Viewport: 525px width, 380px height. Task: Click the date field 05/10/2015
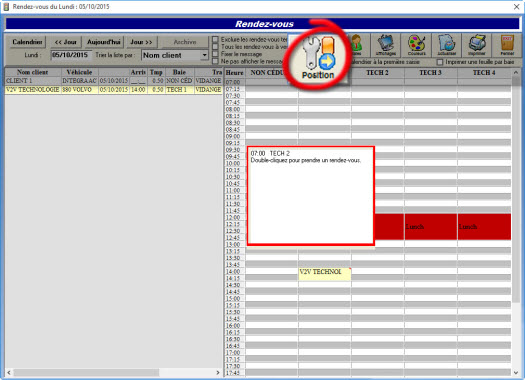70,55
